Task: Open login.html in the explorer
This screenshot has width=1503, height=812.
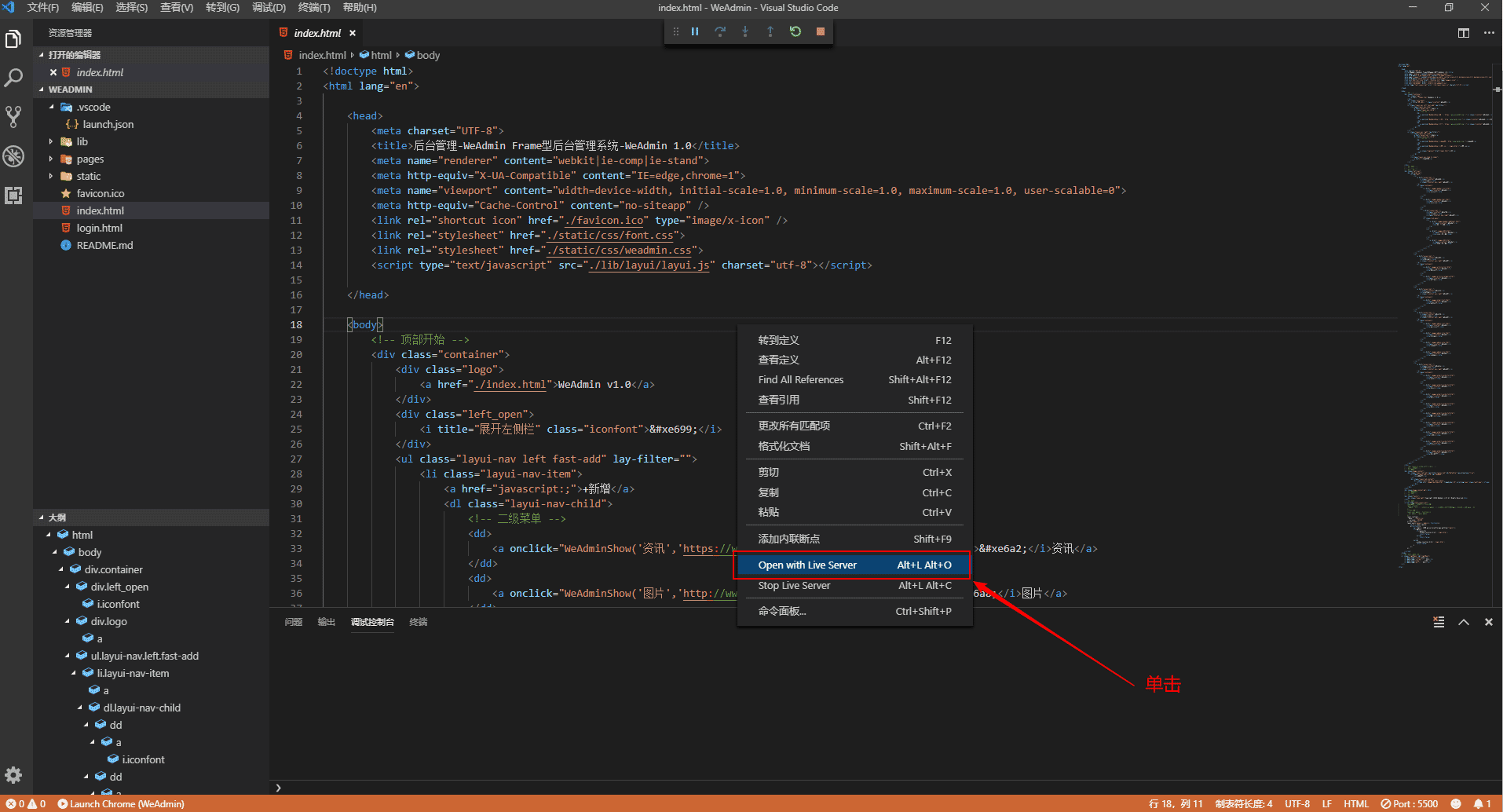Action: tap(99, 228)
